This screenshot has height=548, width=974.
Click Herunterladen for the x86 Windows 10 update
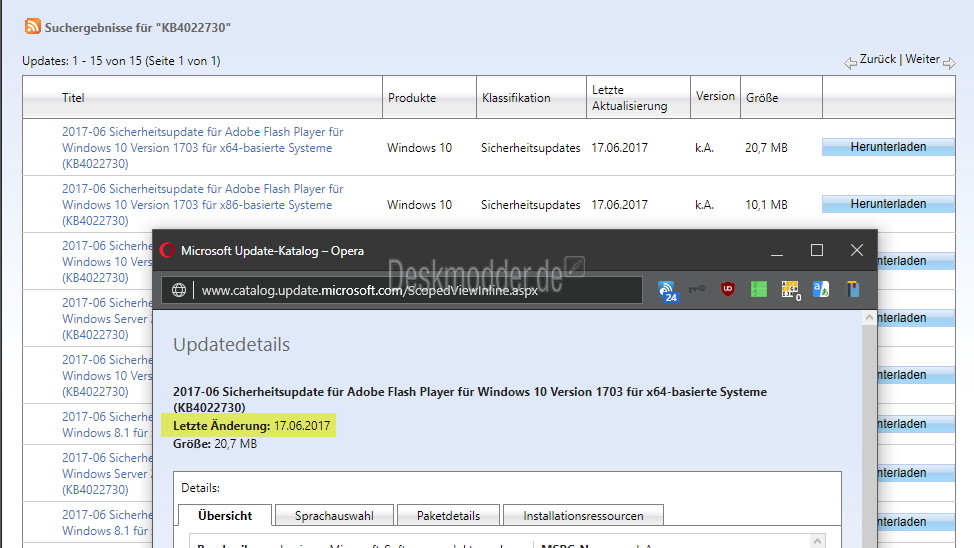coord(888,204)
